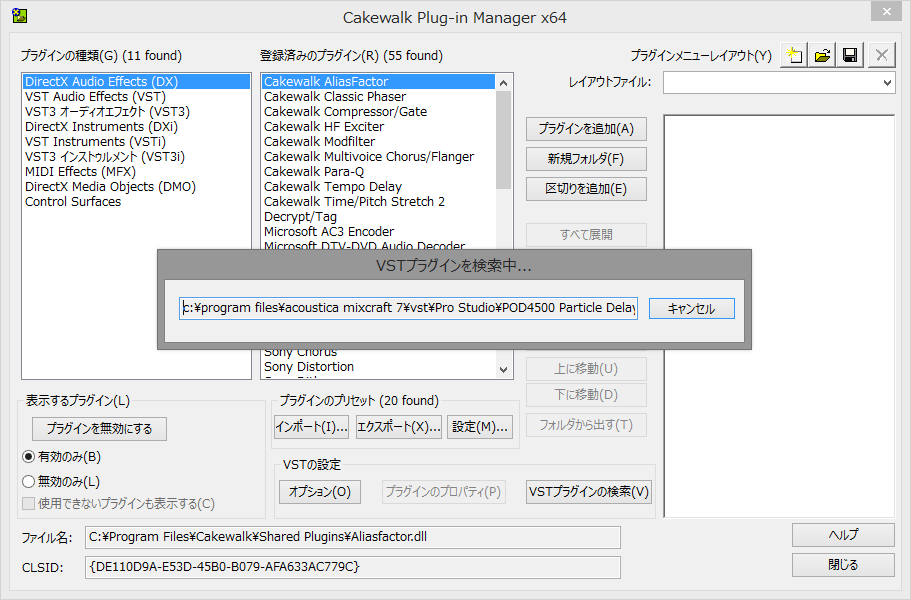Select Cakewalk Modfilter plug-in

pos(379,142)
